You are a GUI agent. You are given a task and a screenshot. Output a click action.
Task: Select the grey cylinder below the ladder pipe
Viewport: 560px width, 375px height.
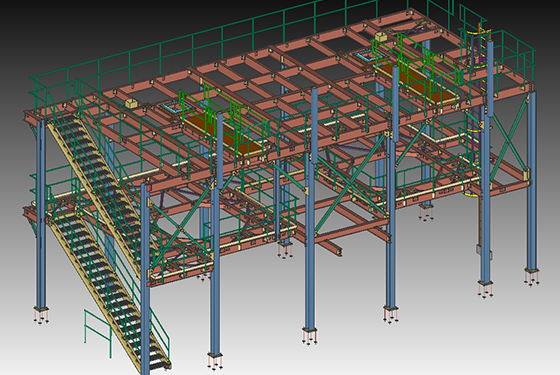click(484, 252)
